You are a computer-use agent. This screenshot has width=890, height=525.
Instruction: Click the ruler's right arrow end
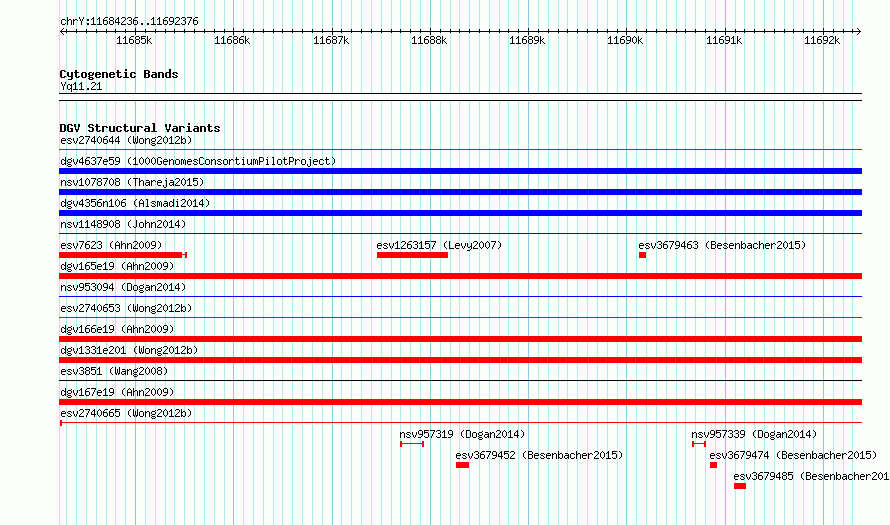pyautogui.click(x=859, y=31)
